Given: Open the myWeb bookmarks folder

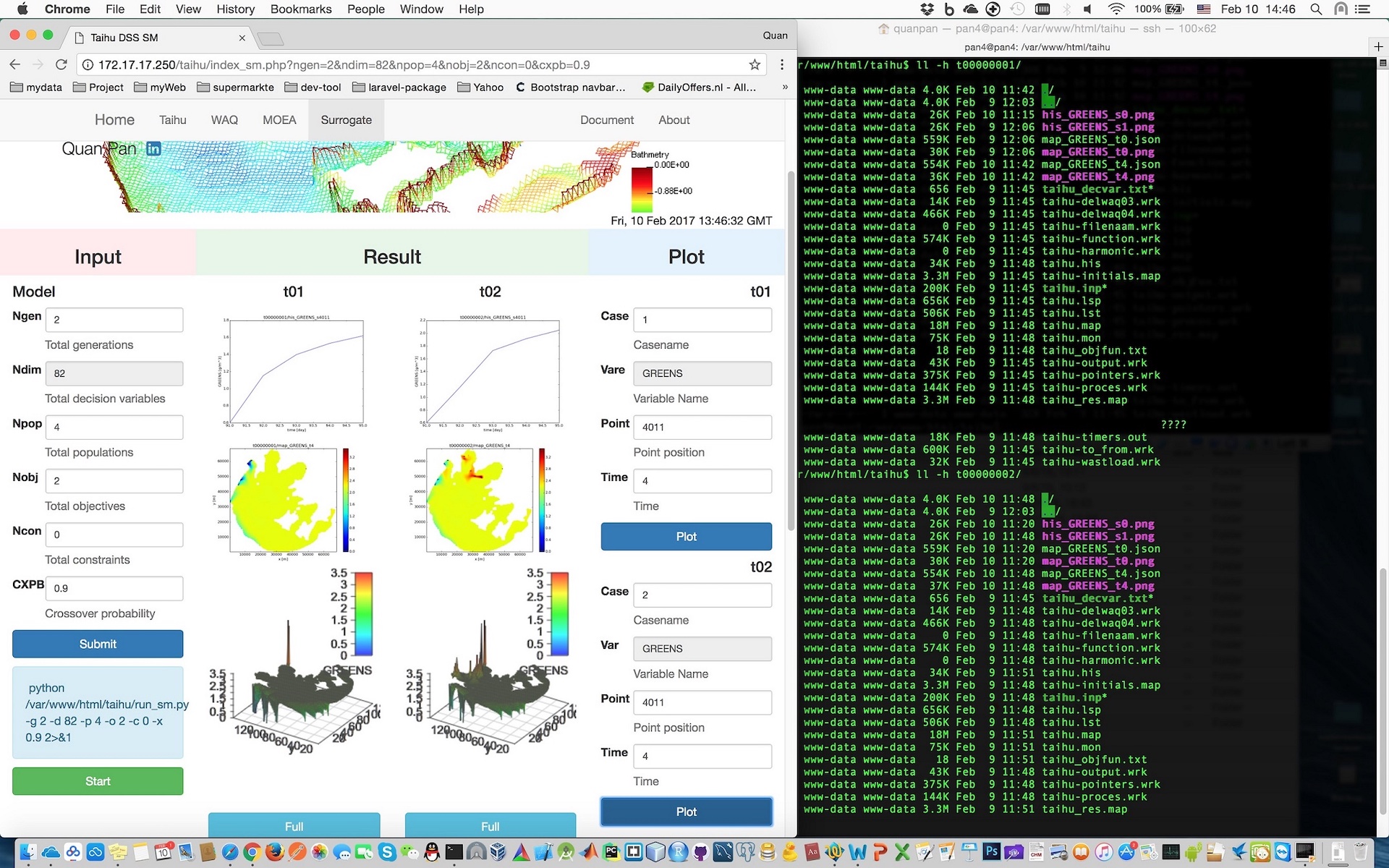Looking at the screenshot, I should point(160,87).
